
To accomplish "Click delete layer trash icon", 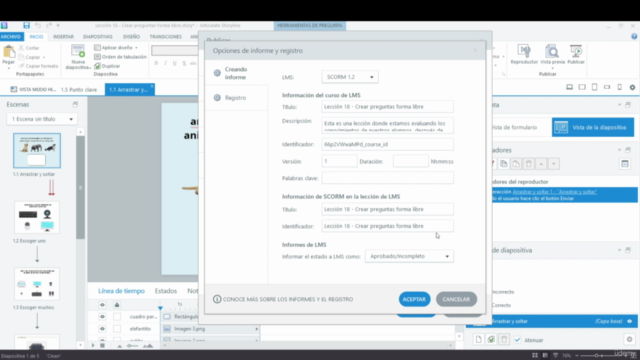I will [x=504, y=339].
